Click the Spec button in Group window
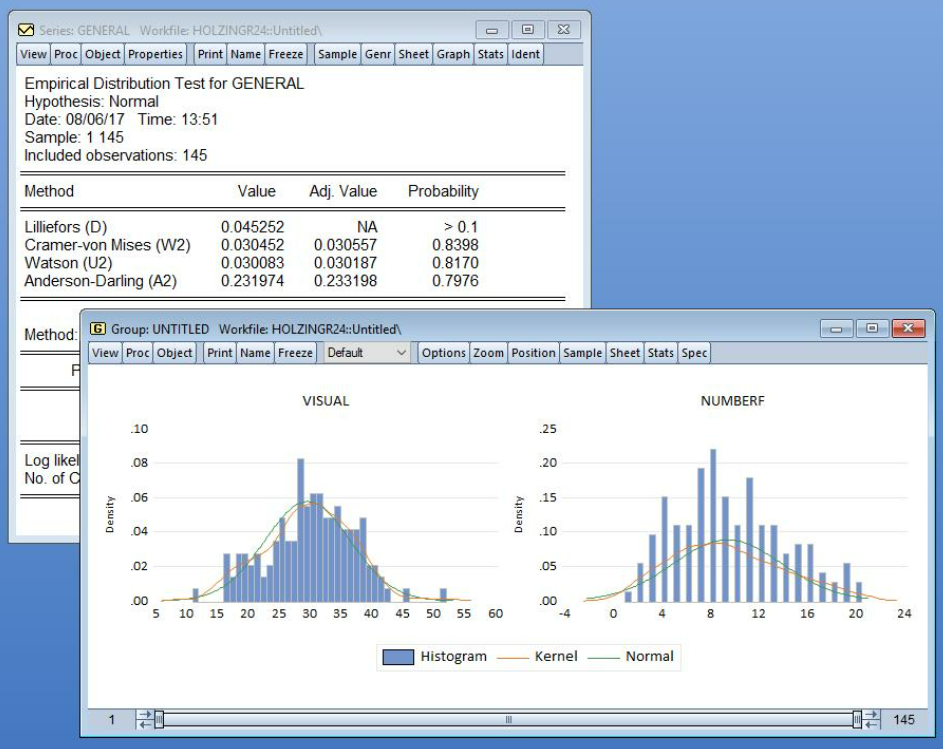 pyautogui.click(x=694, y=353)
